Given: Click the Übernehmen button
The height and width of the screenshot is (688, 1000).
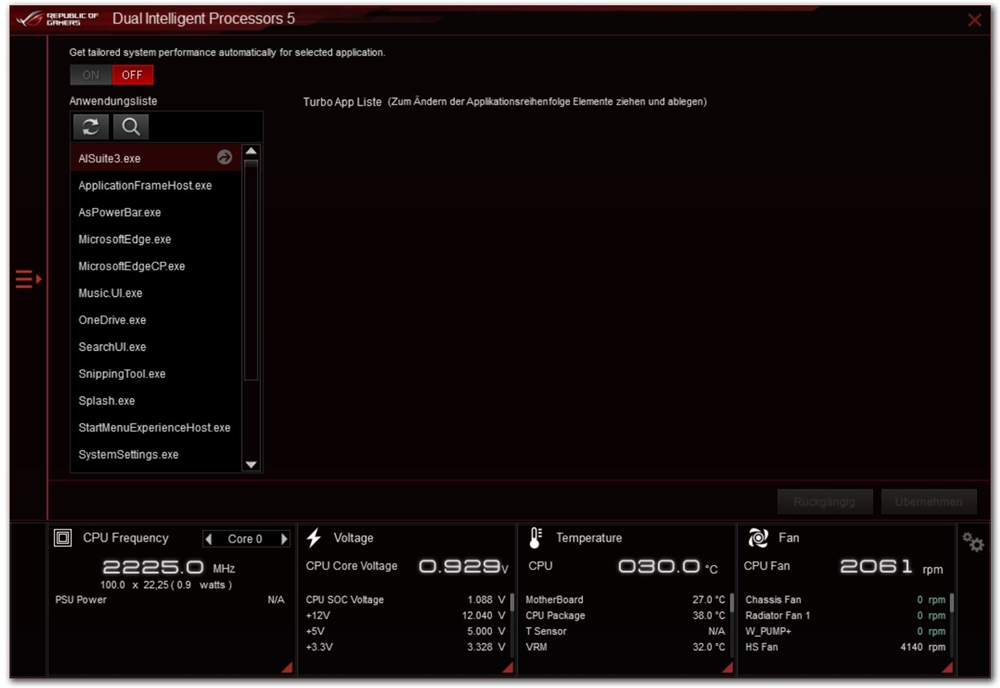Looking at the screenshot, I should (x=929, y=502).
